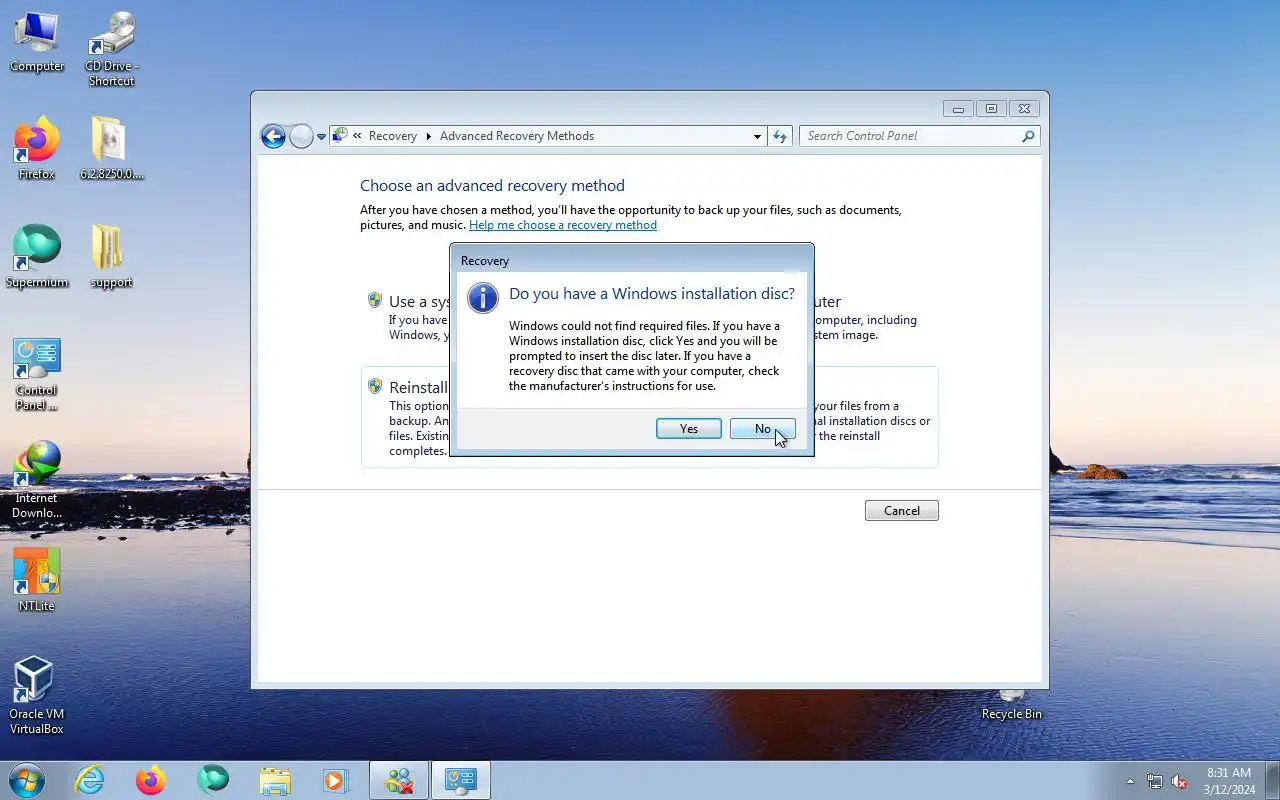Open Windows Media Player from taskbar
This screenshot has width=1280, height=800.
tap(334, 780)
